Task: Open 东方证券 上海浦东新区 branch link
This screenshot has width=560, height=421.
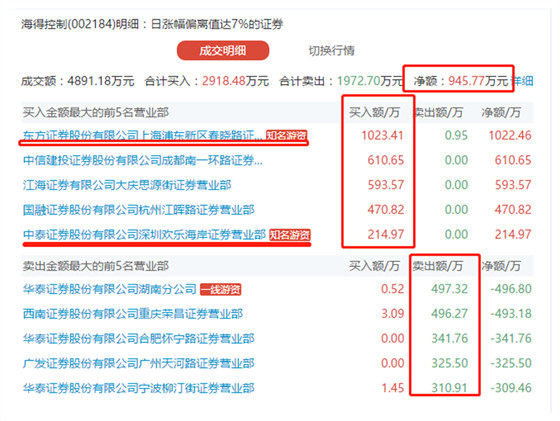Action: pyautogui.click(x=142, y=135)
